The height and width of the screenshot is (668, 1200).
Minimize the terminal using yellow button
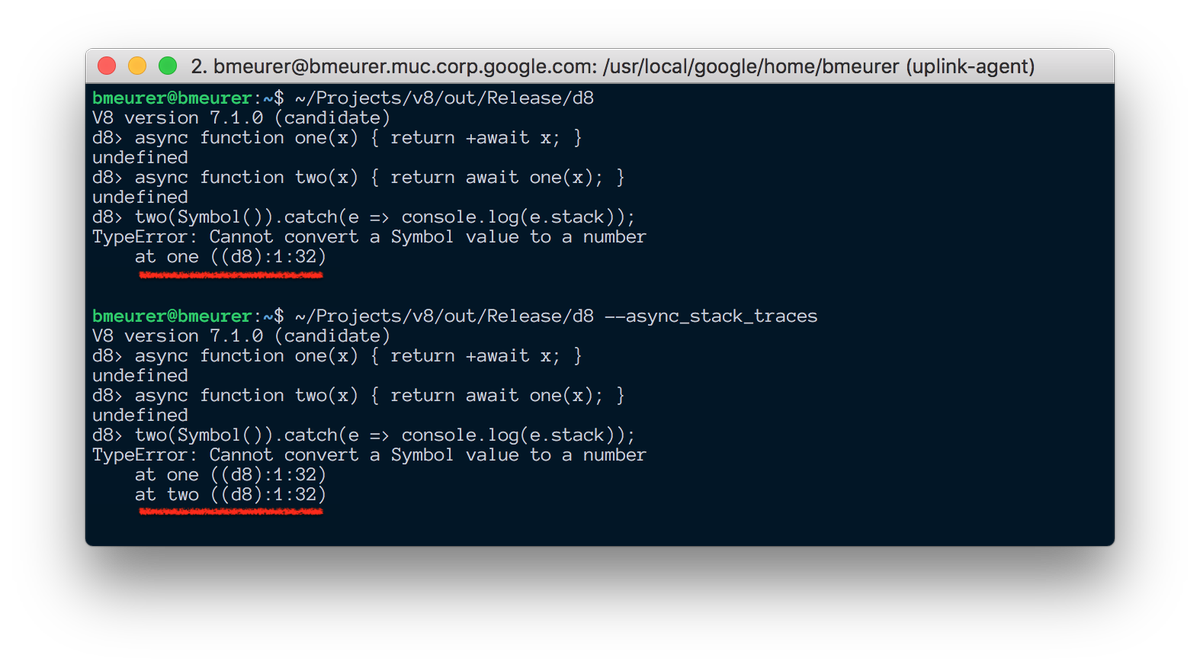[x=137, y=66]
